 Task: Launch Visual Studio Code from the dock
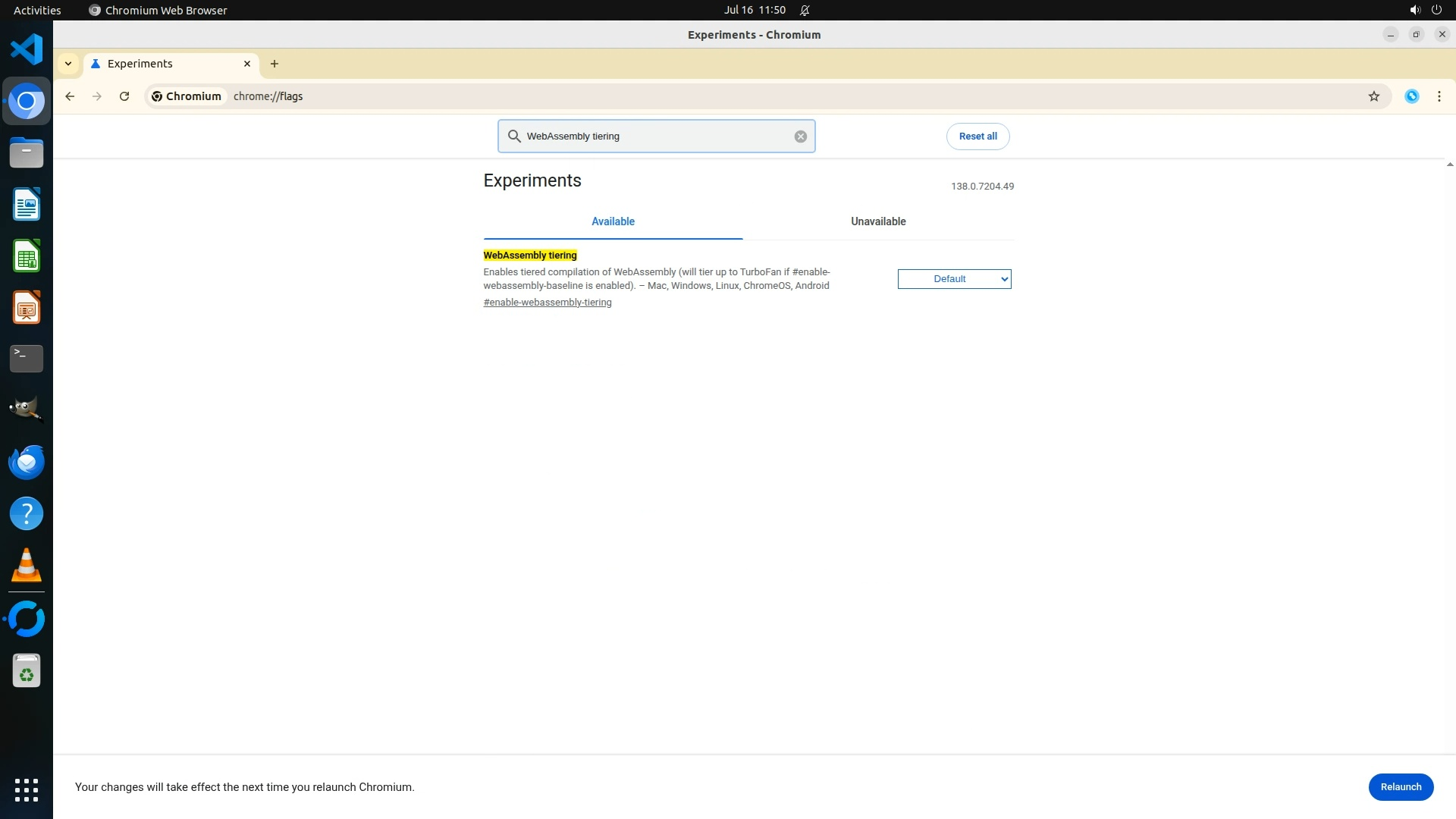click(x=27, y=50)
